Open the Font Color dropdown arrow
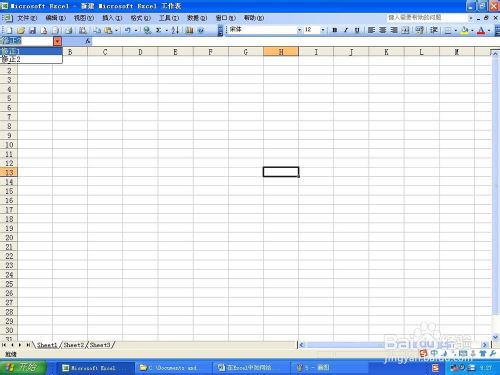500x375 pixels. (x=489, y=30)
